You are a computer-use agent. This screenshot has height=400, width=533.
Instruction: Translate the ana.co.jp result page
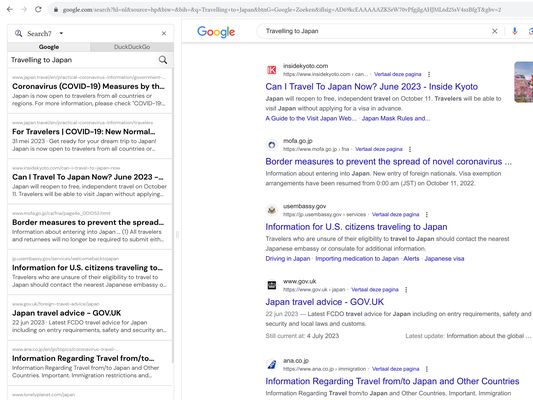tap(395, 369)
